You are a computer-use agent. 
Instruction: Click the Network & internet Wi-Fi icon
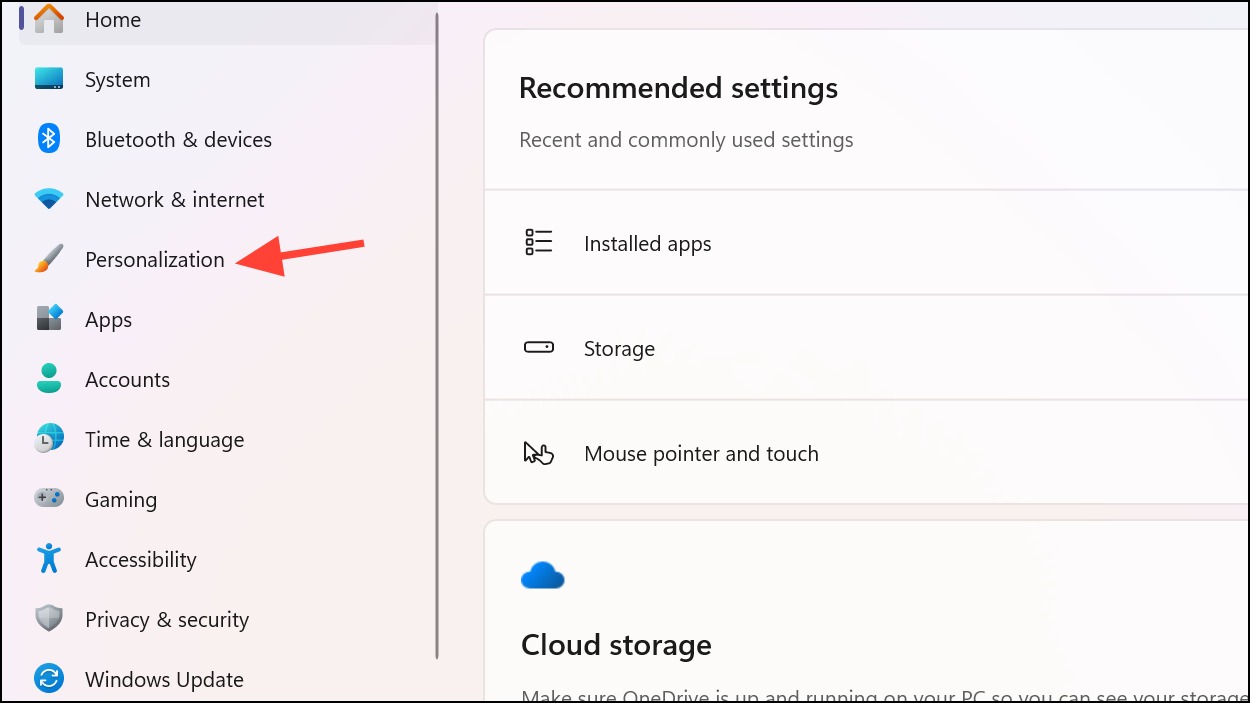49,199
